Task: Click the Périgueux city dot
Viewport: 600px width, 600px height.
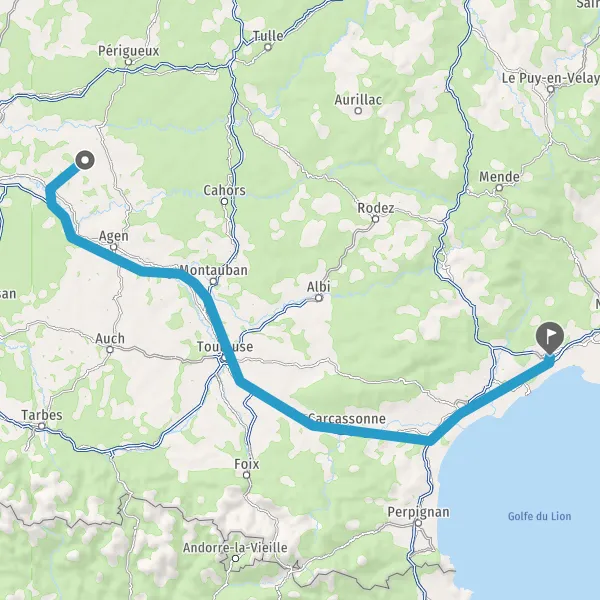Action: click(129, 62)
